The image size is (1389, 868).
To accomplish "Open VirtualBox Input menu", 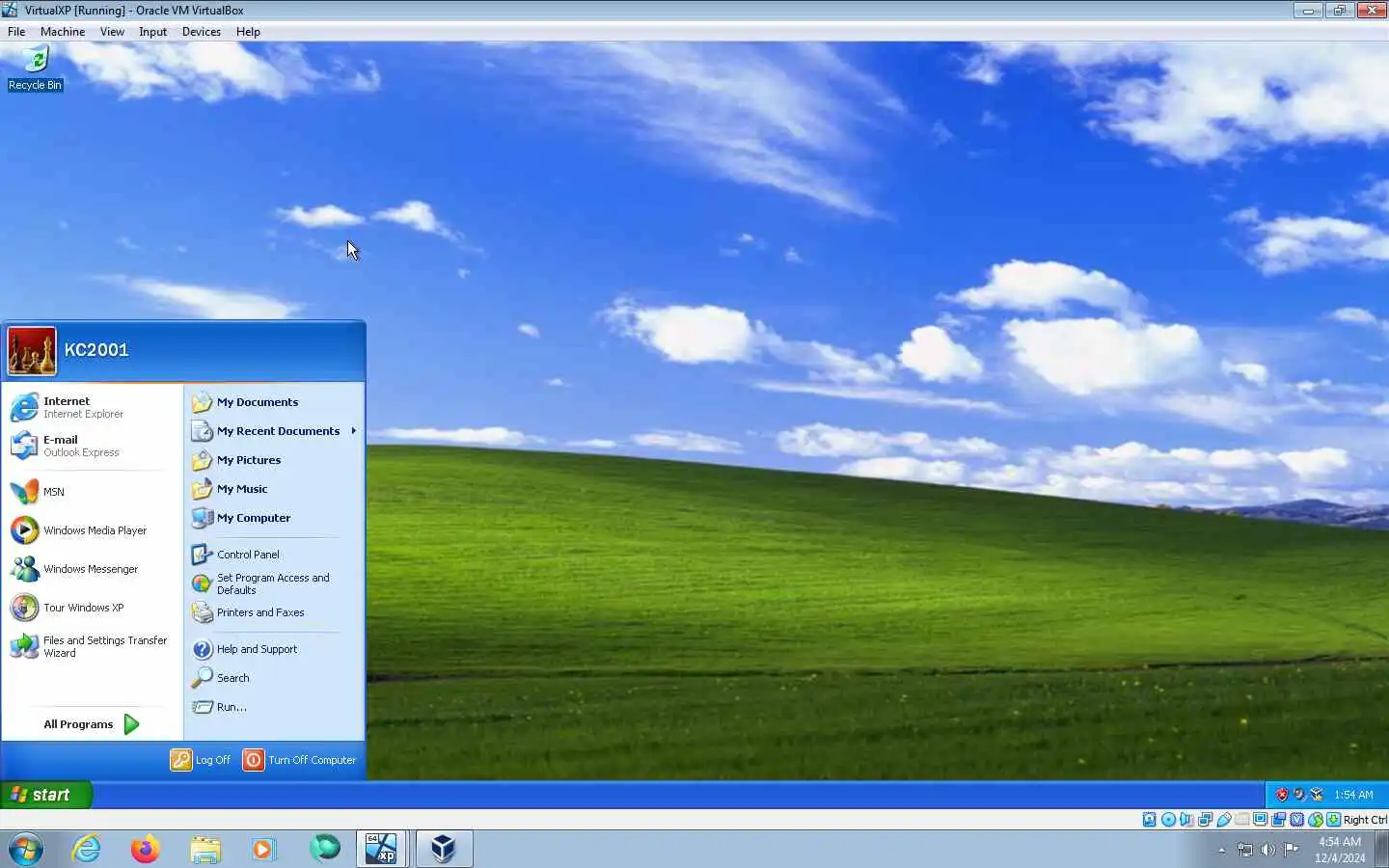I will (152, 32).
